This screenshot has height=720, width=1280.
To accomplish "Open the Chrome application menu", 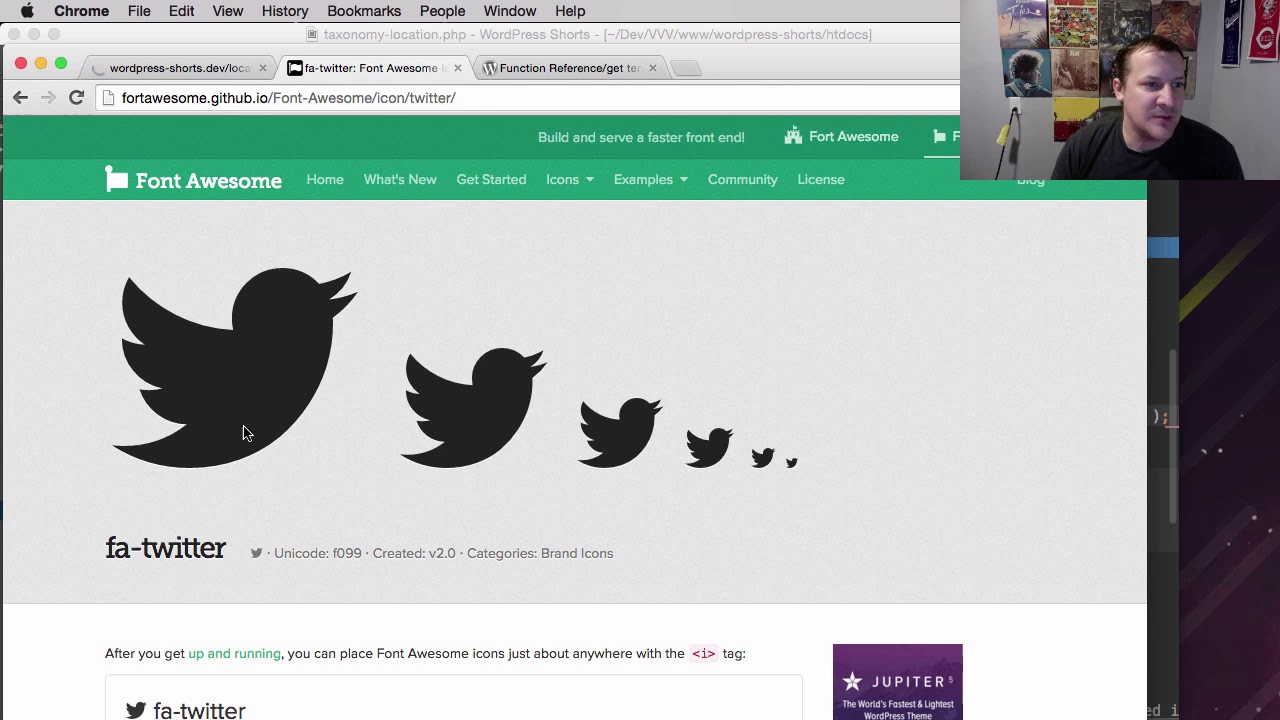I will coord(81,11).
